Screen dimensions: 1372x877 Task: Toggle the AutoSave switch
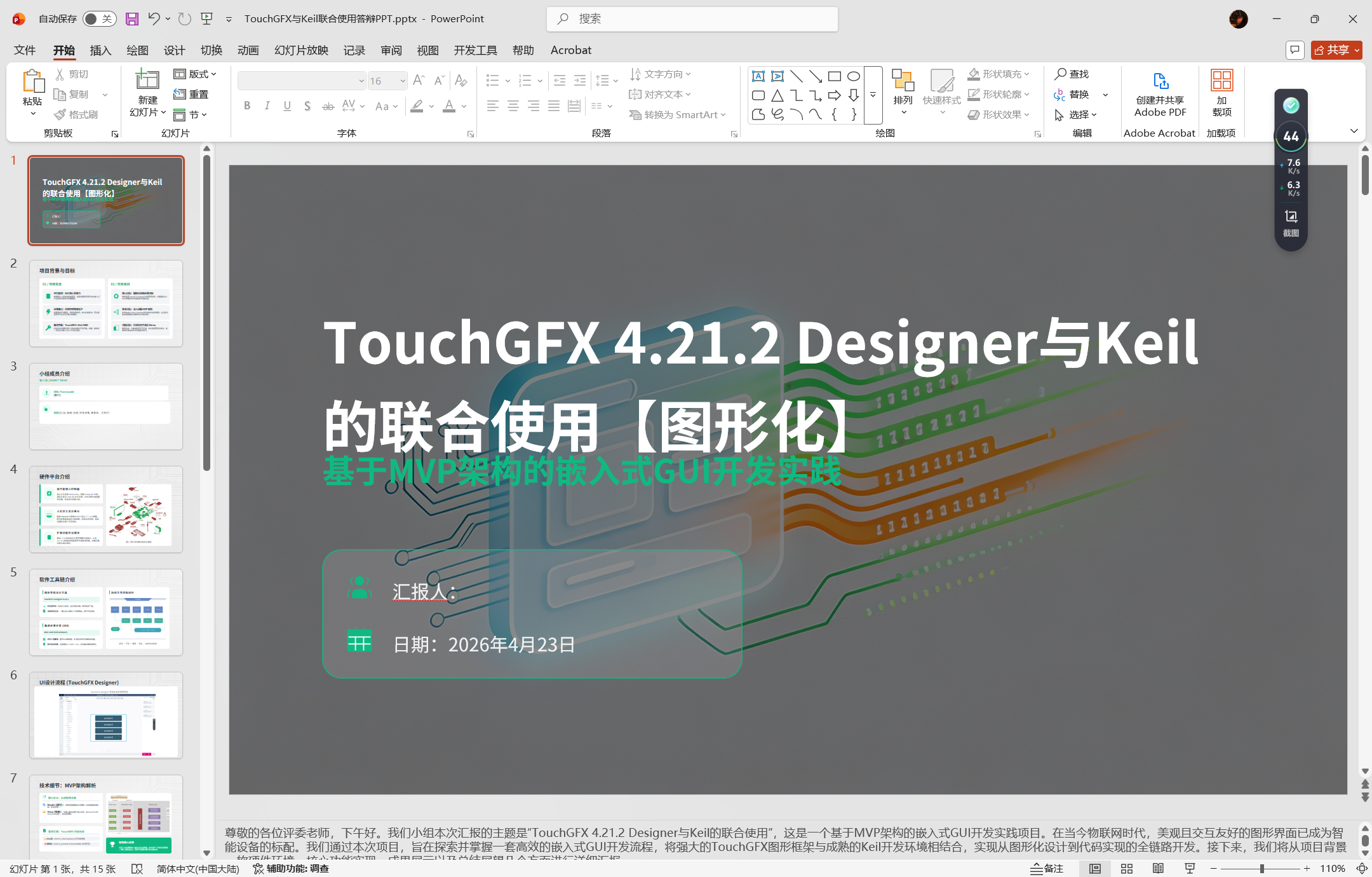98,19
